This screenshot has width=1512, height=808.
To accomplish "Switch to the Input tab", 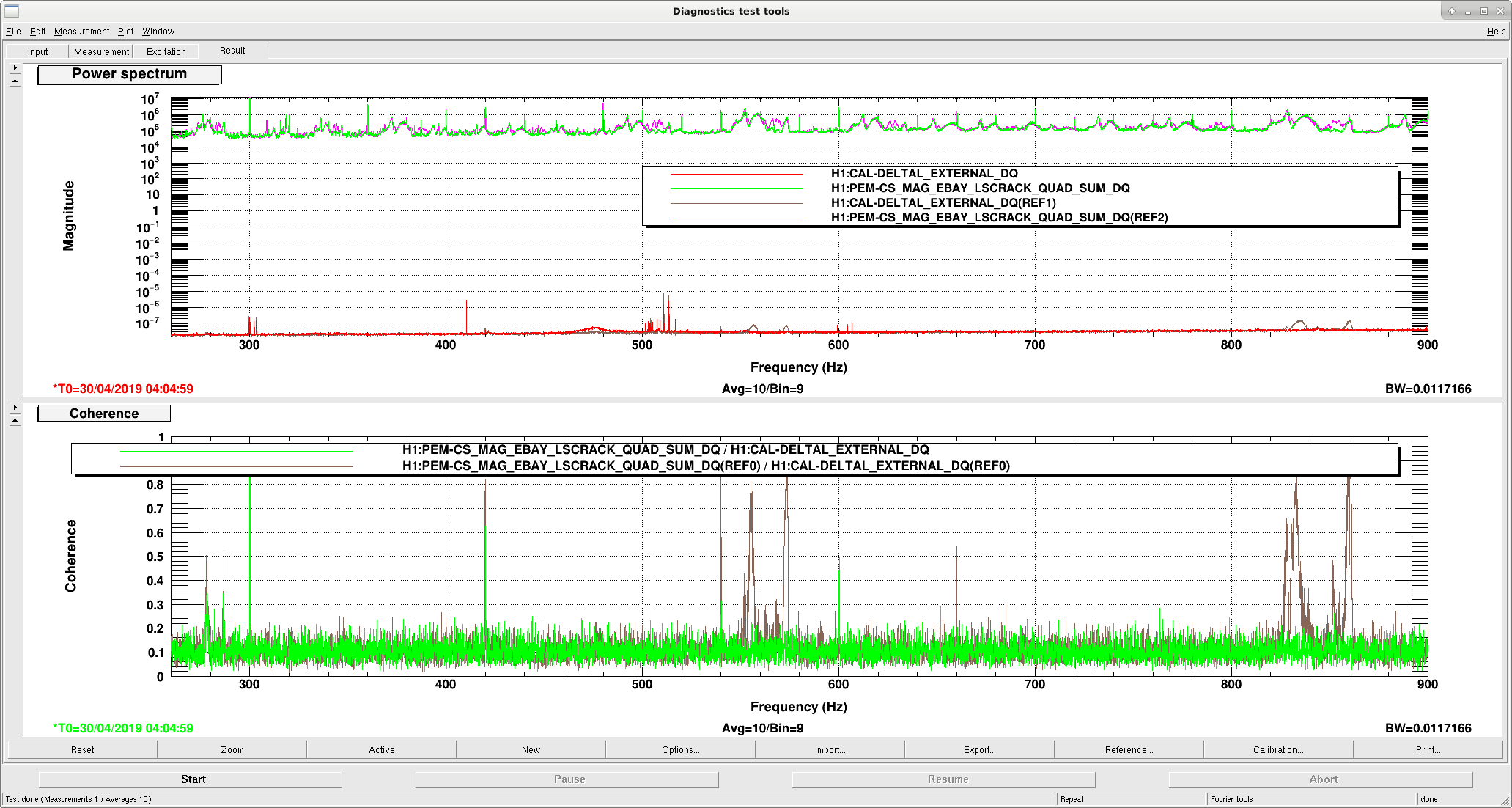I will pos(38,51).
